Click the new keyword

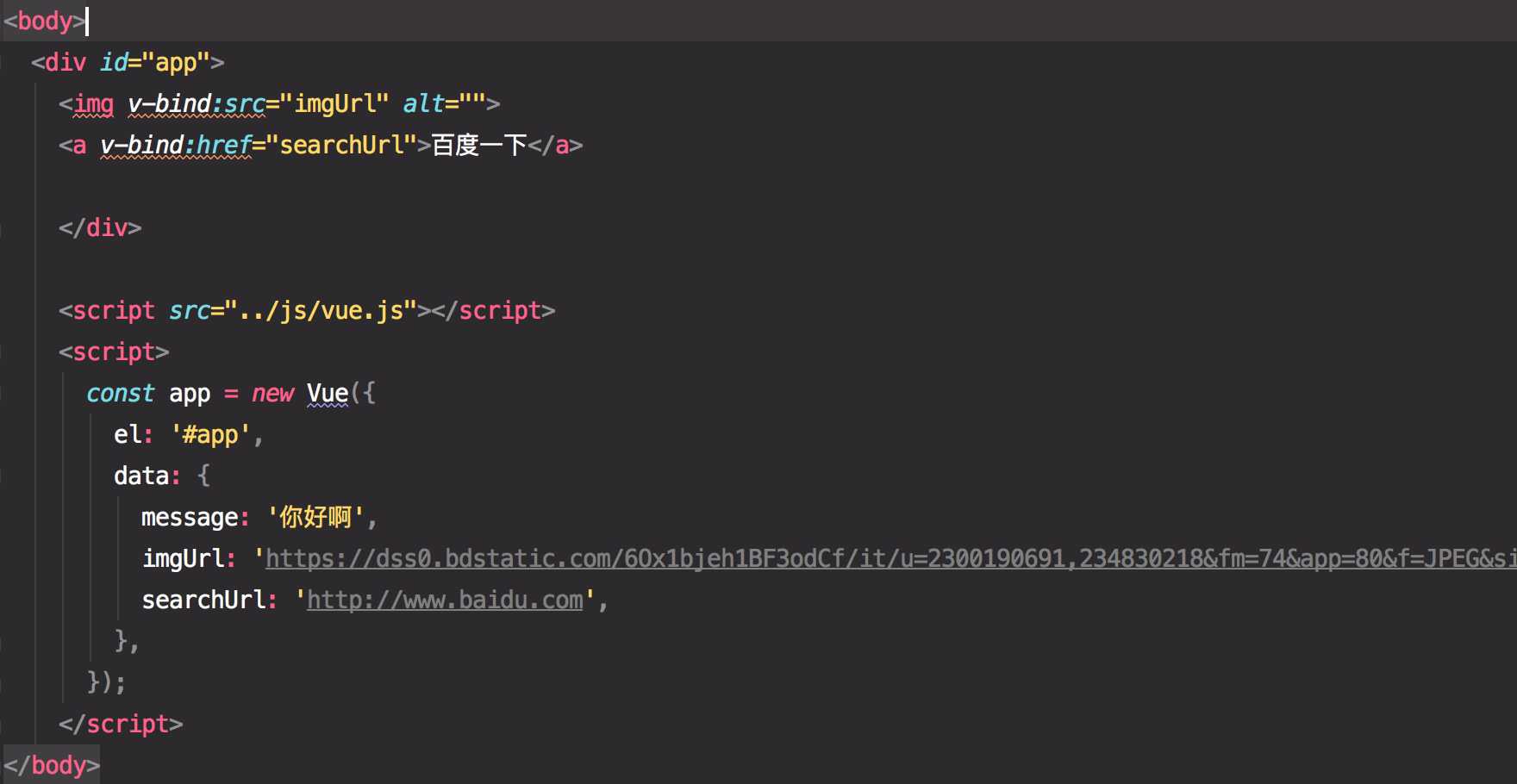272,393
